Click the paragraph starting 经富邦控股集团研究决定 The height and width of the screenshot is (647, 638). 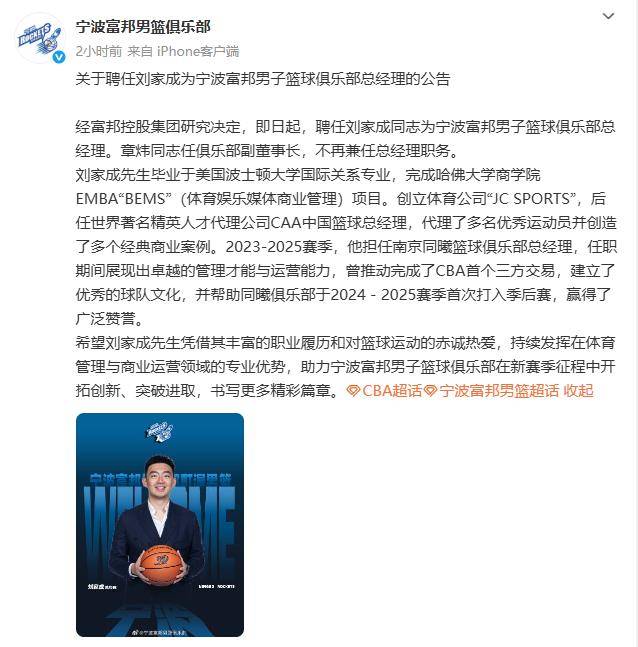345,139
